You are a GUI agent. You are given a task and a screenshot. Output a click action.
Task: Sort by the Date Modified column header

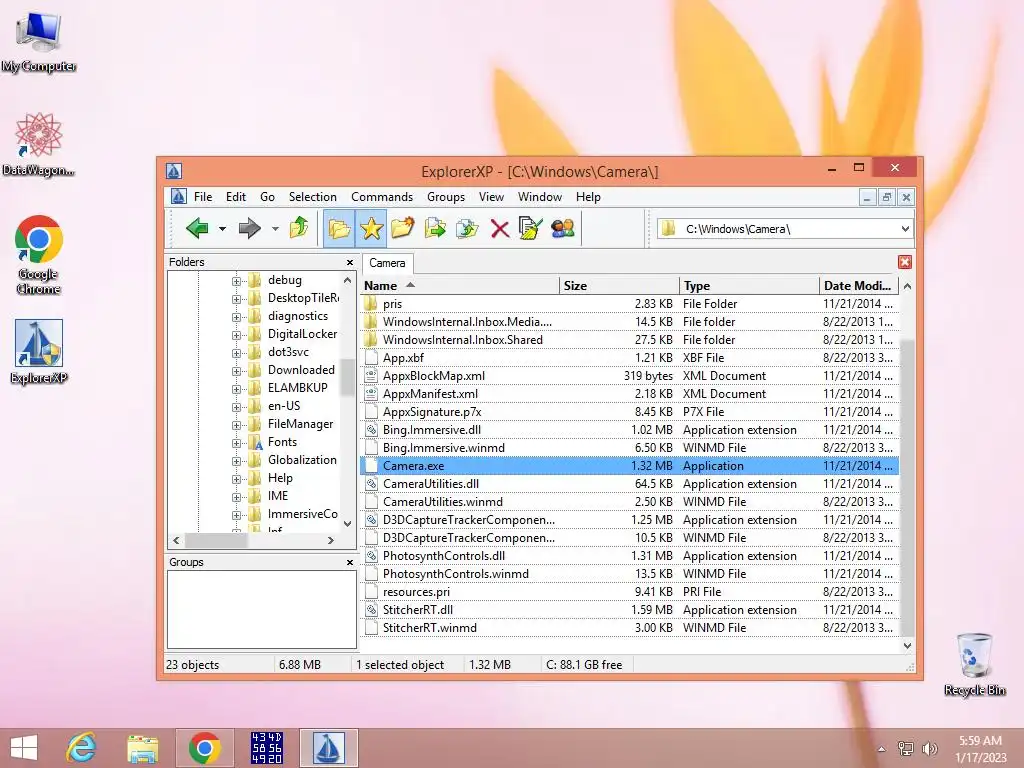(858, 285)
